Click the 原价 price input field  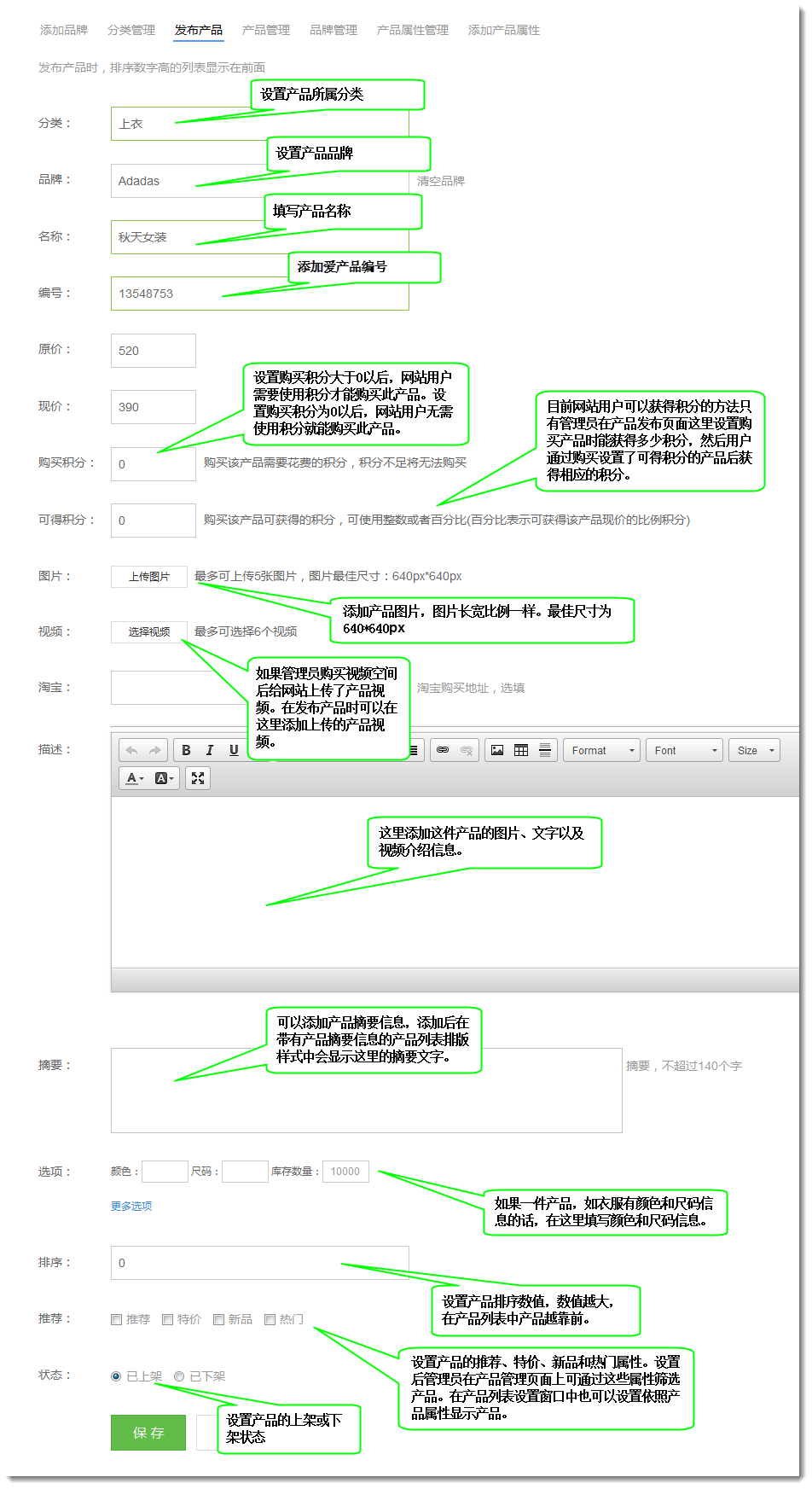(x=154, y=351)
